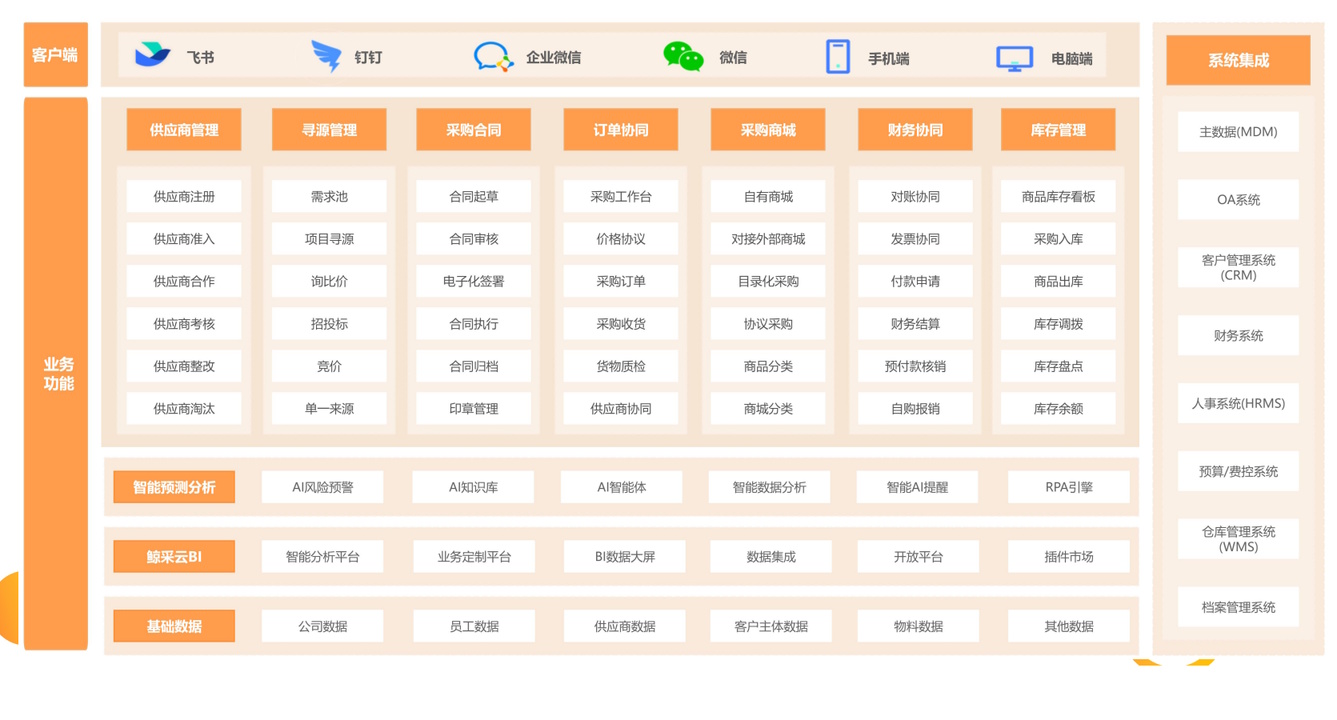Click 电子化签署 item
The width and height of the screenshot is (1337, 720).
[x=474, y=281]
